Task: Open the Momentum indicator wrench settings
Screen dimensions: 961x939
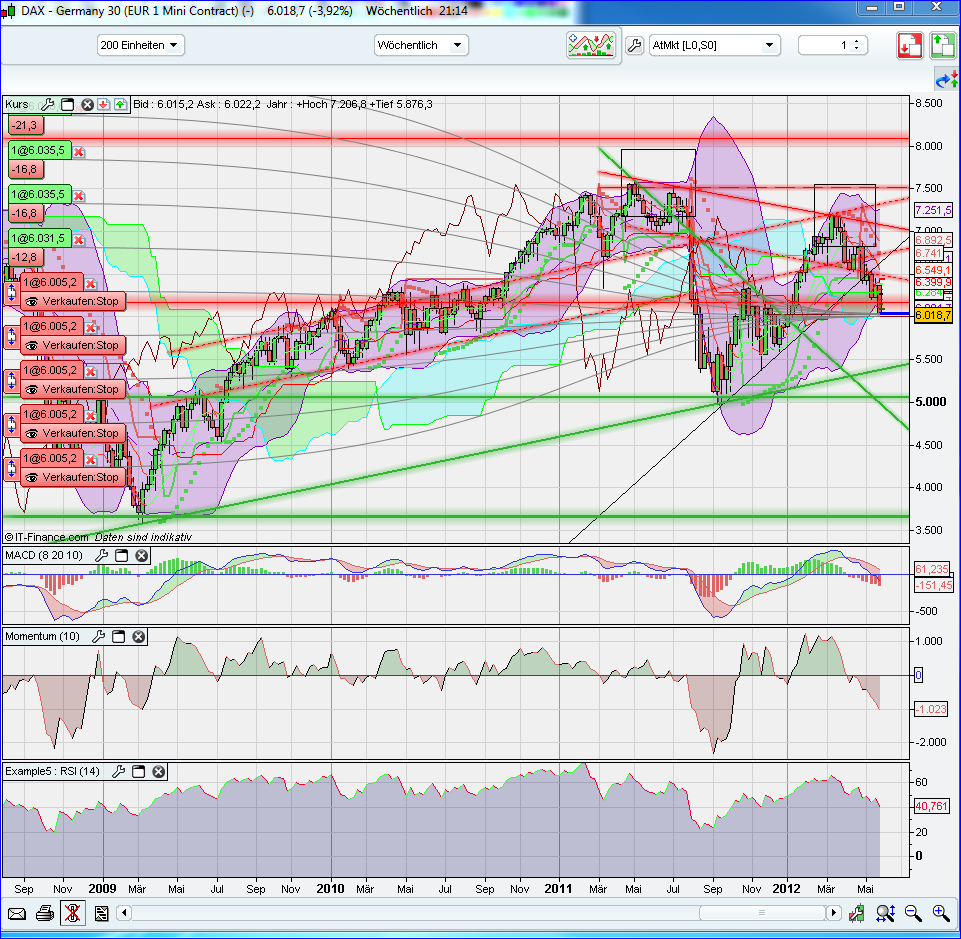Action: click(98, 636)
